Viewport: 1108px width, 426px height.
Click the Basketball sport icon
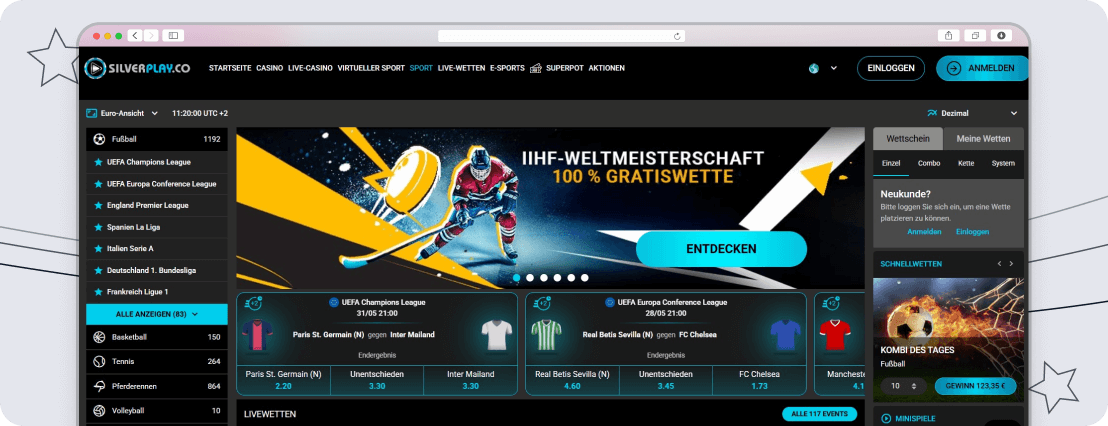pyautogui.click(x=99, y=338)
